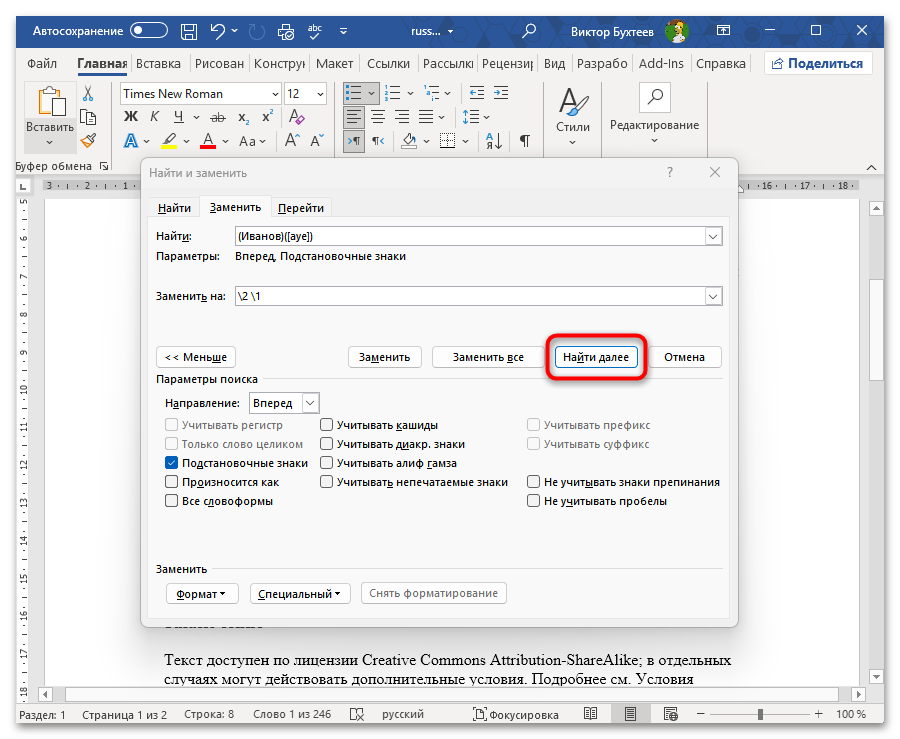The image size is (900, 739).
Task: Click the Cut scissors icon
Action: click(88, 94)
